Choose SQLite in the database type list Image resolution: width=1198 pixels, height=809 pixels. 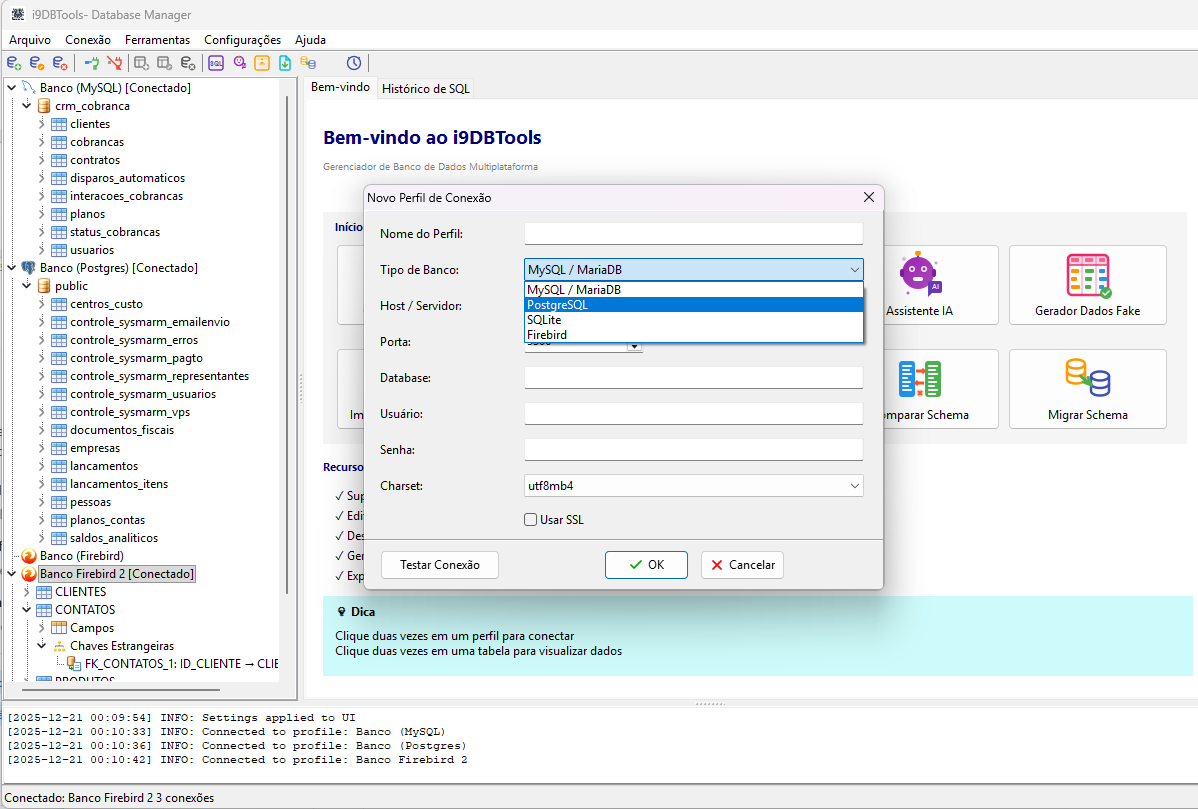tap(694, 320)
